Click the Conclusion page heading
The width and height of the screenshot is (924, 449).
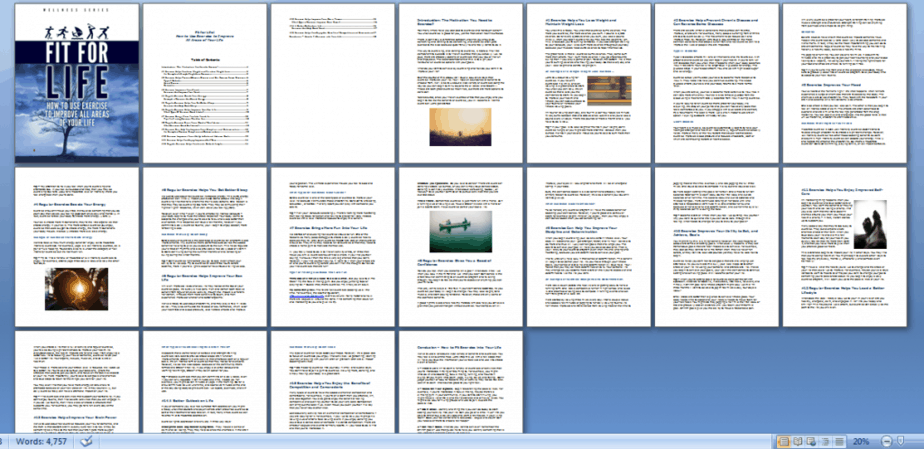pyautogui.click(x=459, y=348)
